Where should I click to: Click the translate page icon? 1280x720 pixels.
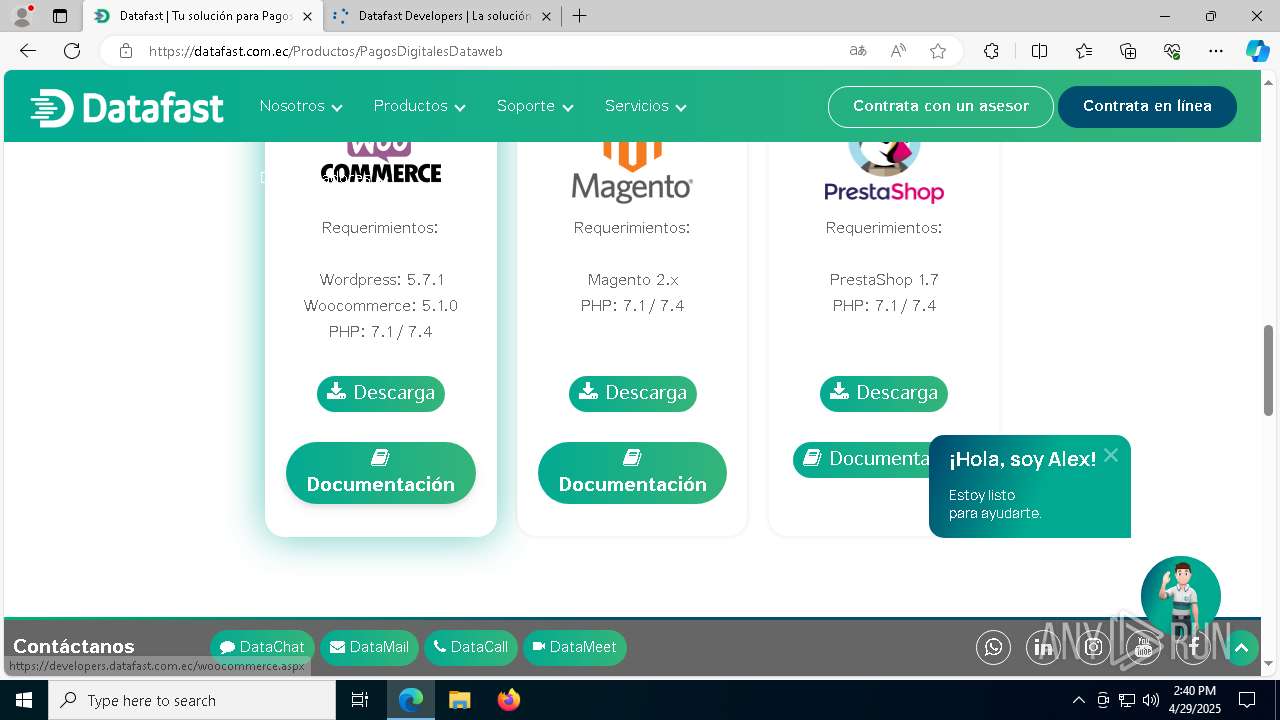tap(857, 51)
